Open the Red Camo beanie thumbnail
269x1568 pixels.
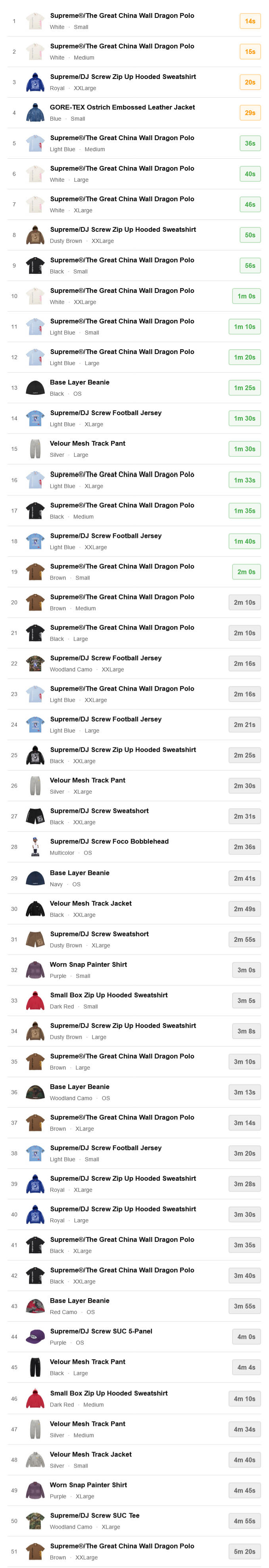(x=35, y=1306)
